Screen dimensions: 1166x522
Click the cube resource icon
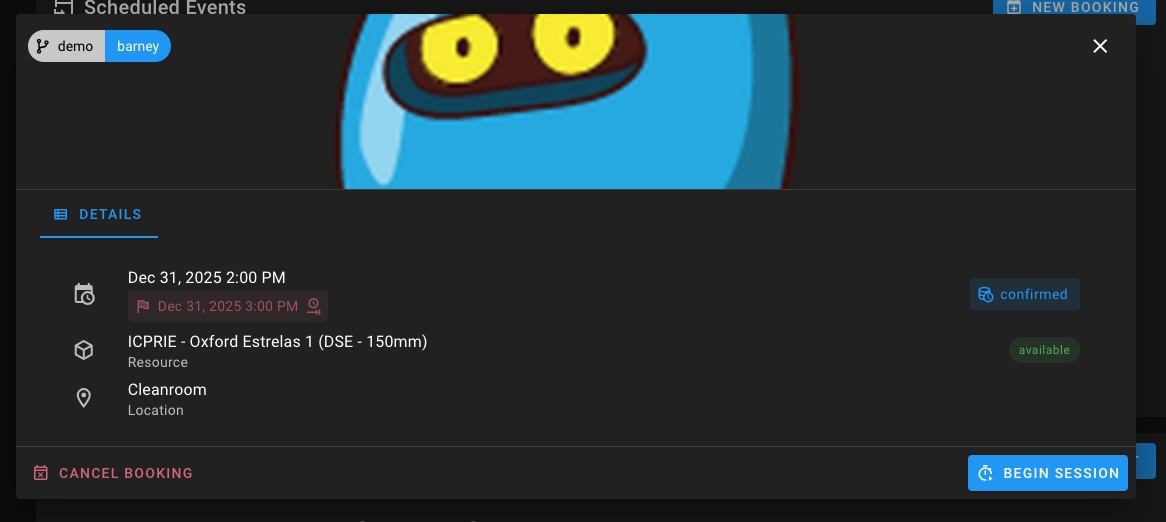(84, 350)
